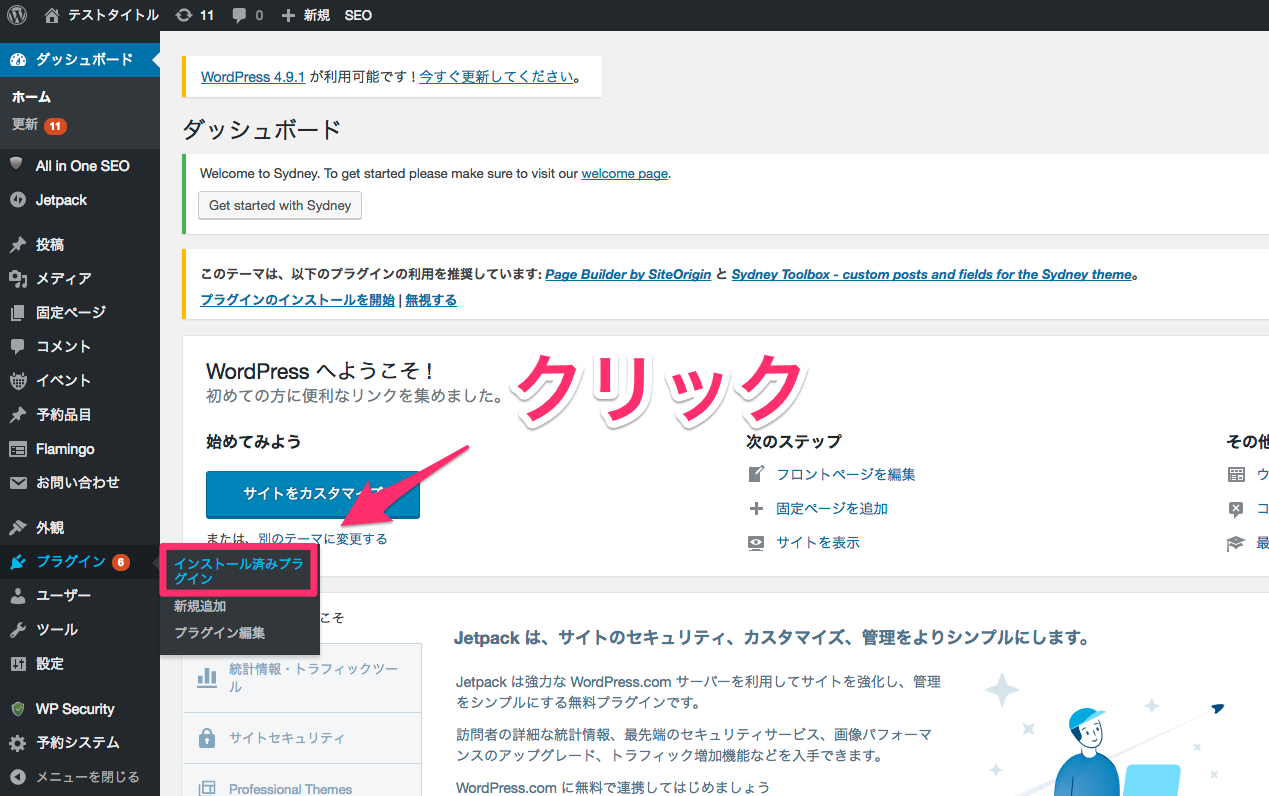Open Page Builder by SiteOrigin link
The height and width of the screenshot is (796, 1269).
[628, 274]
